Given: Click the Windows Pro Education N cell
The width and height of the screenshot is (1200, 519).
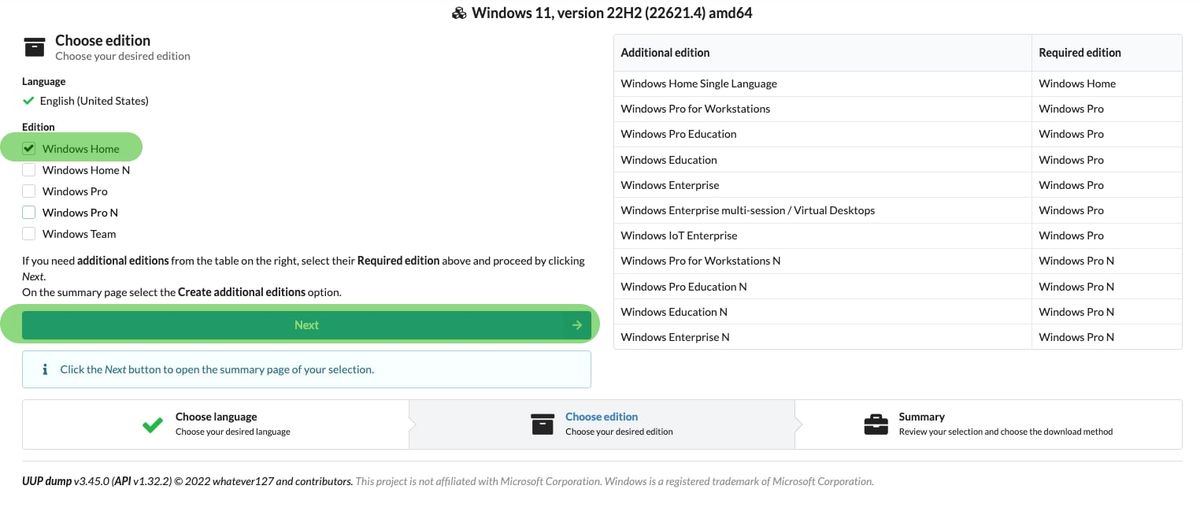Looking at the screenshot, I should point(822,287).
